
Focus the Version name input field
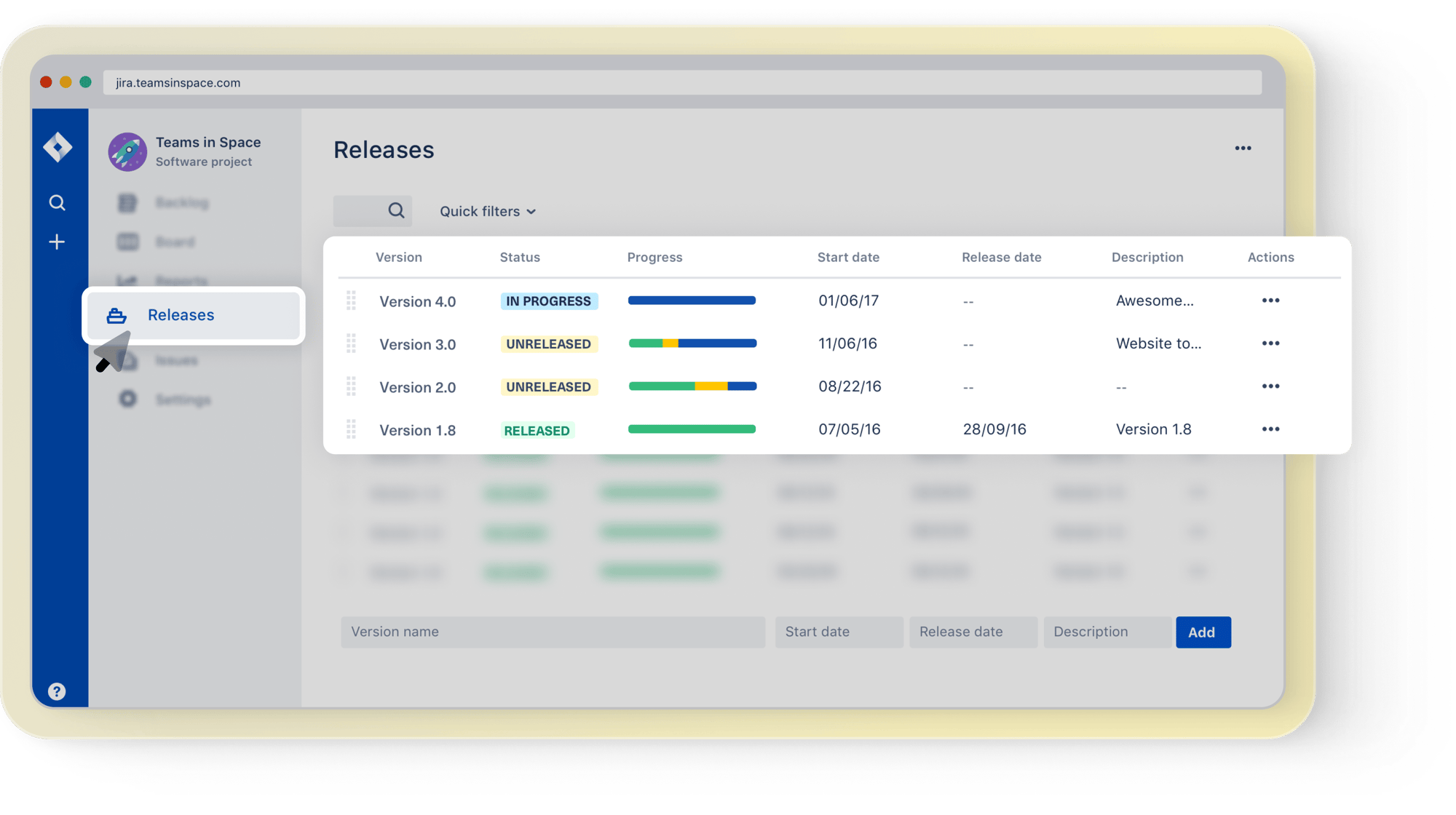(x=553, y=632)
